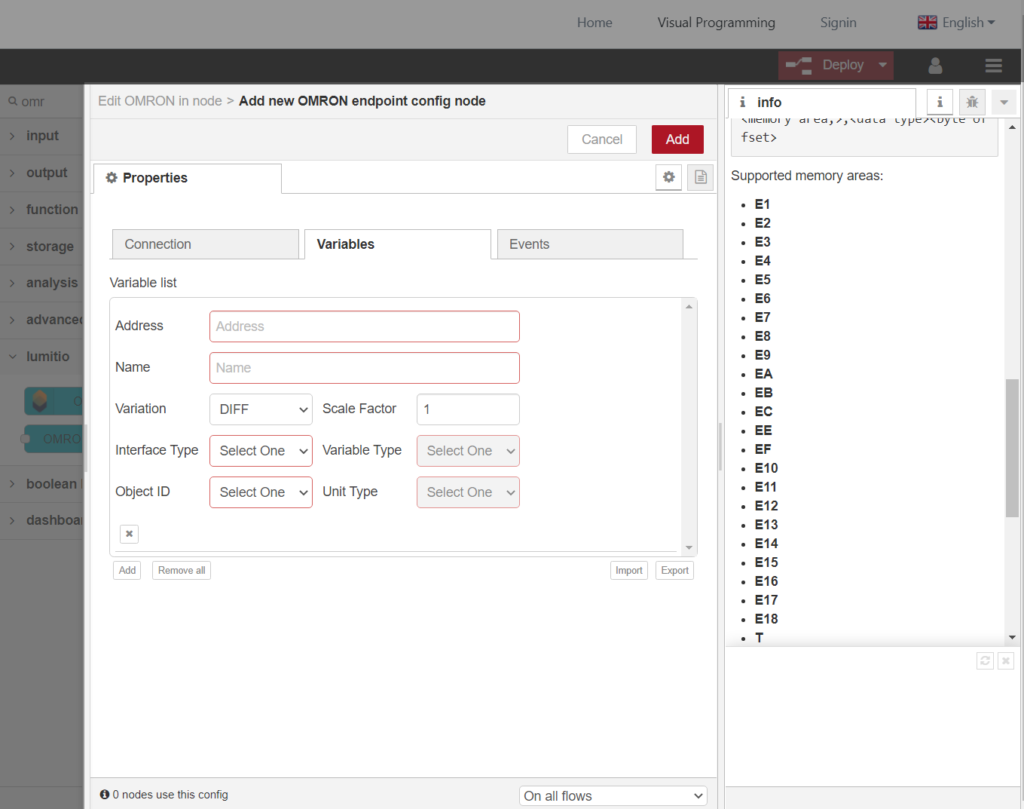Image resolution: width=1024 pixels, height=809 pixels.
Task: Close the lower info pane
Action: 1006,661
